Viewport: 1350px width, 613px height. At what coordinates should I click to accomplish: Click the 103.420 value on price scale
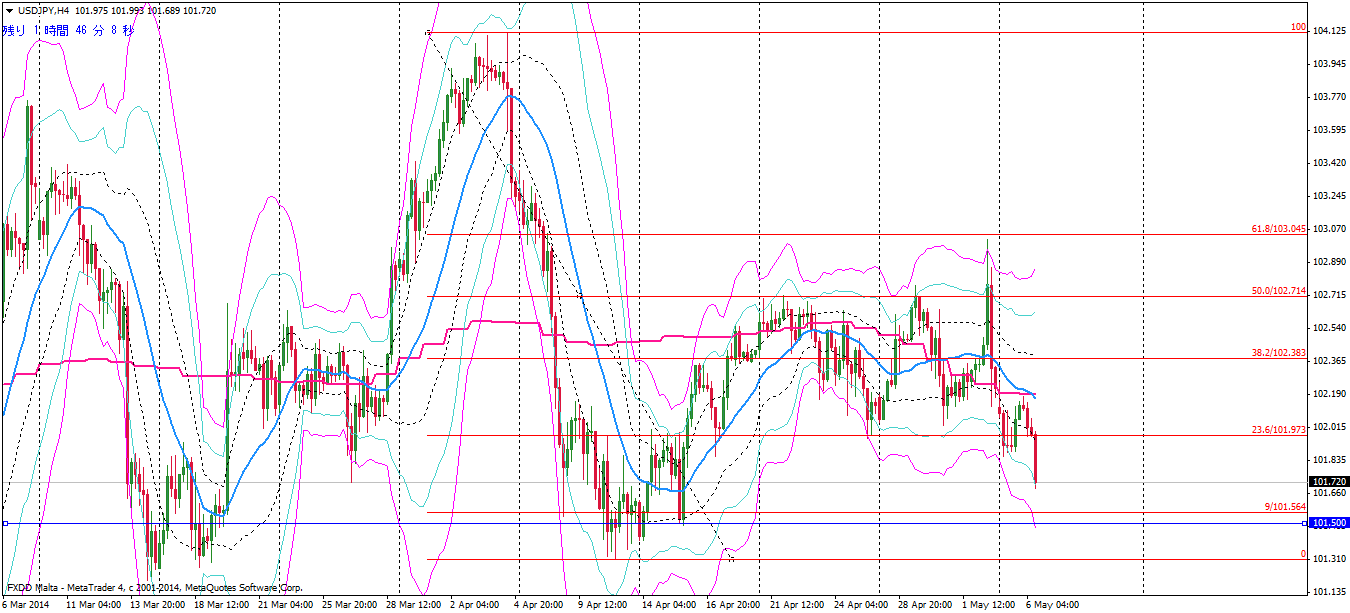[1328, 163]
